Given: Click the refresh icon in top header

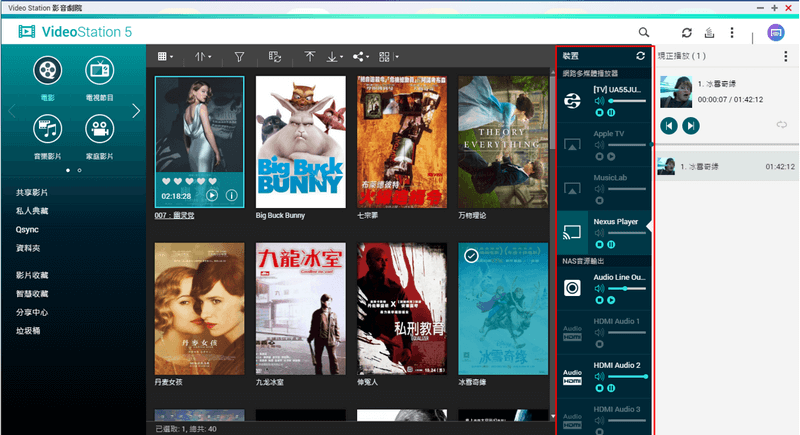Looking at the screenshot, I should click(x=687, y=33).
